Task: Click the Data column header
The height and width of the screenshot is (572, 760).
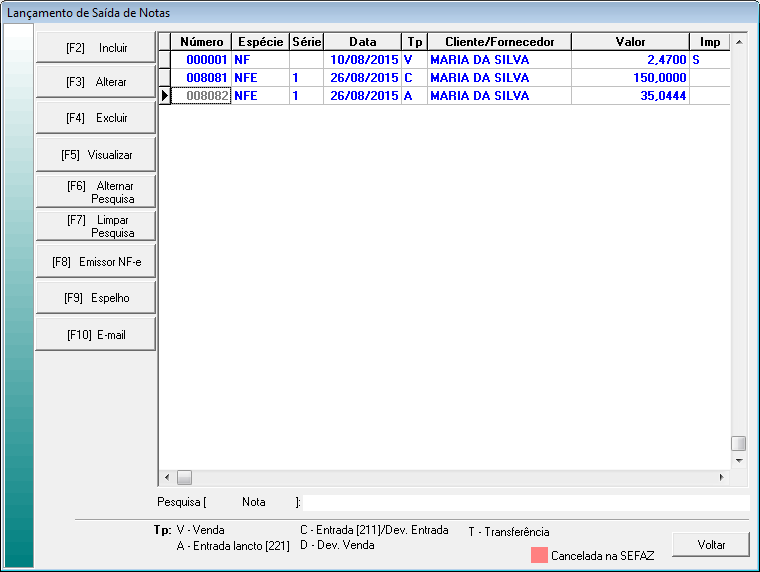Action: click(363, 42)
